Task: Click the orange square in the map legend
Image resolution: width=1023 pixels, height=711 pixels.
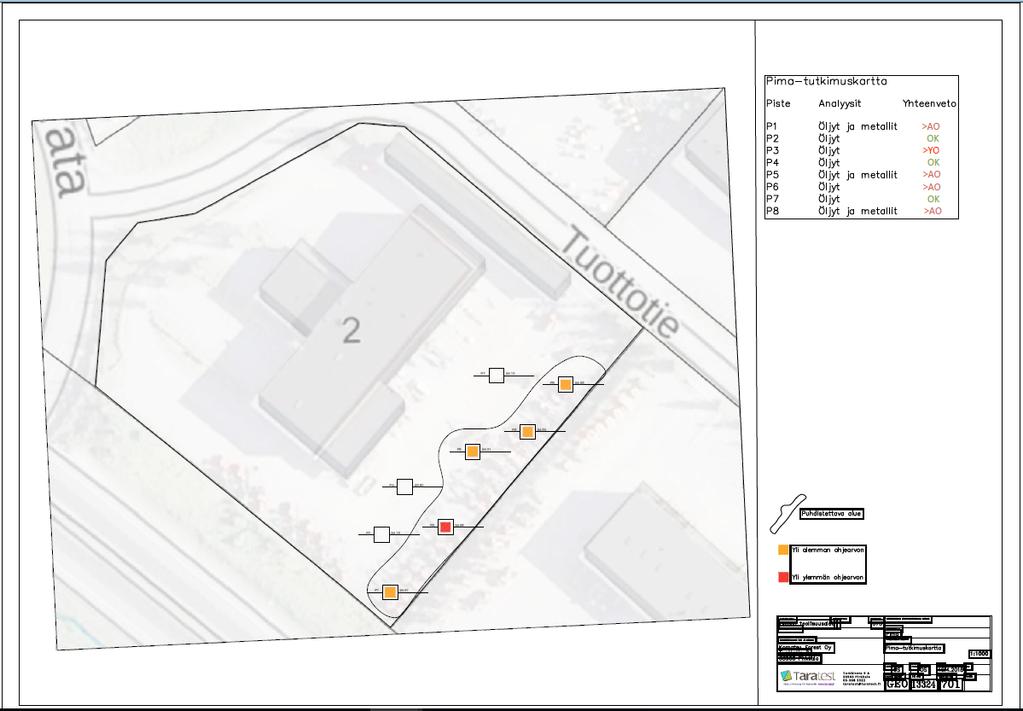Action: coord(784,550)
